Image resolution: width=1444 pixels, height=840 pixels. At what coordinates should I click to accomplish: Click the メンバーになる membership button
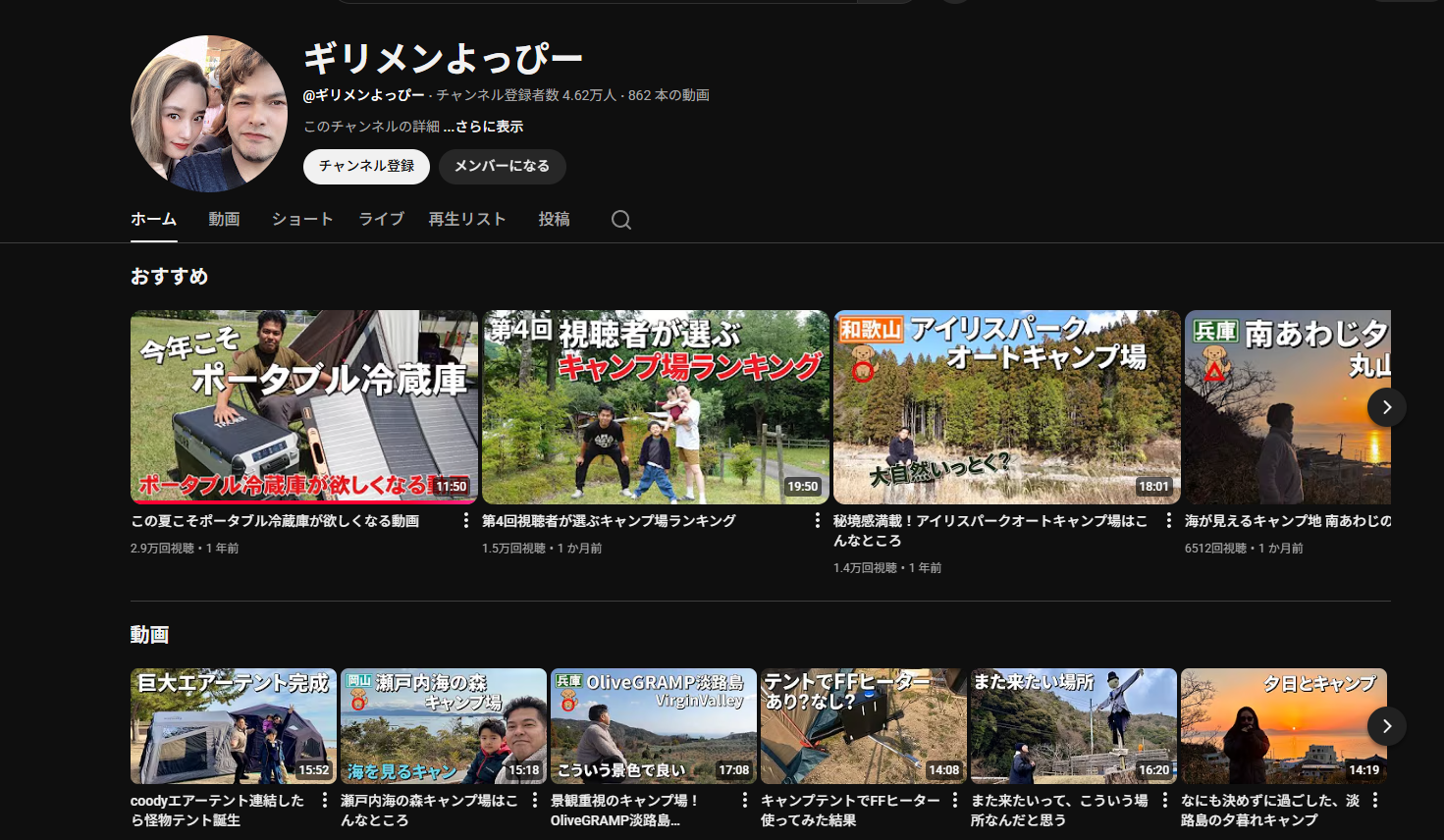coord(502,167)
